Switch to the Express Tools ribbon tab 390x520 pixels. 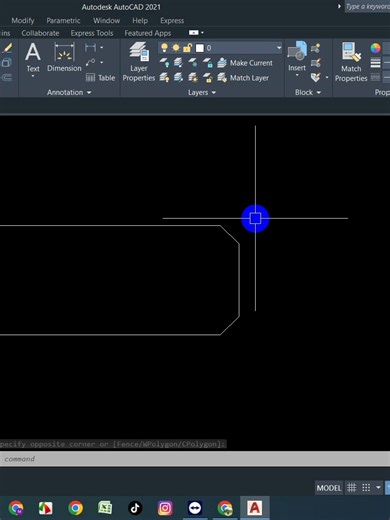92,33
